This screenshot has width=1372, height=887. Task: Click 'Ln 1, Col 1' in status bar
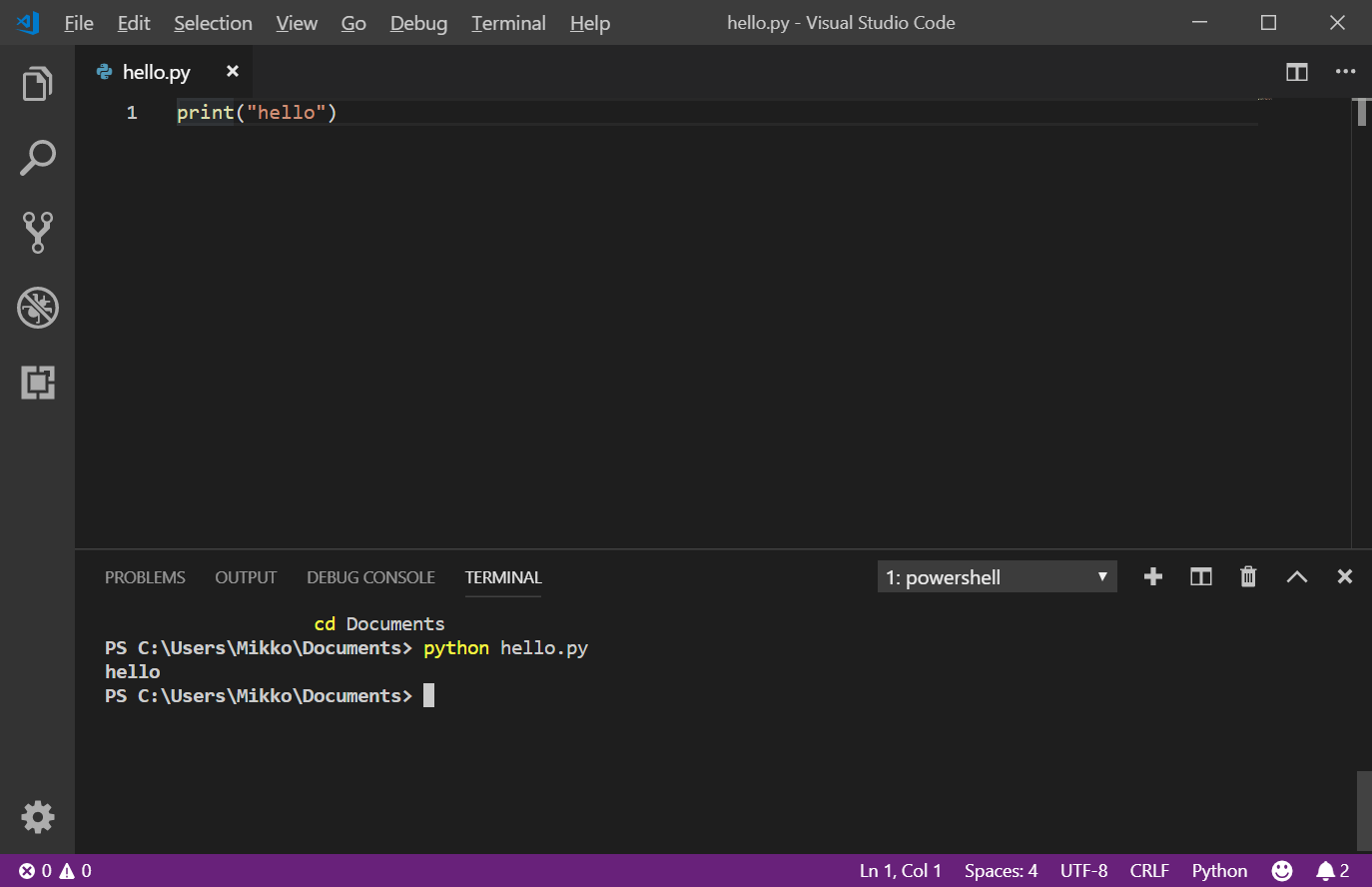901,871
